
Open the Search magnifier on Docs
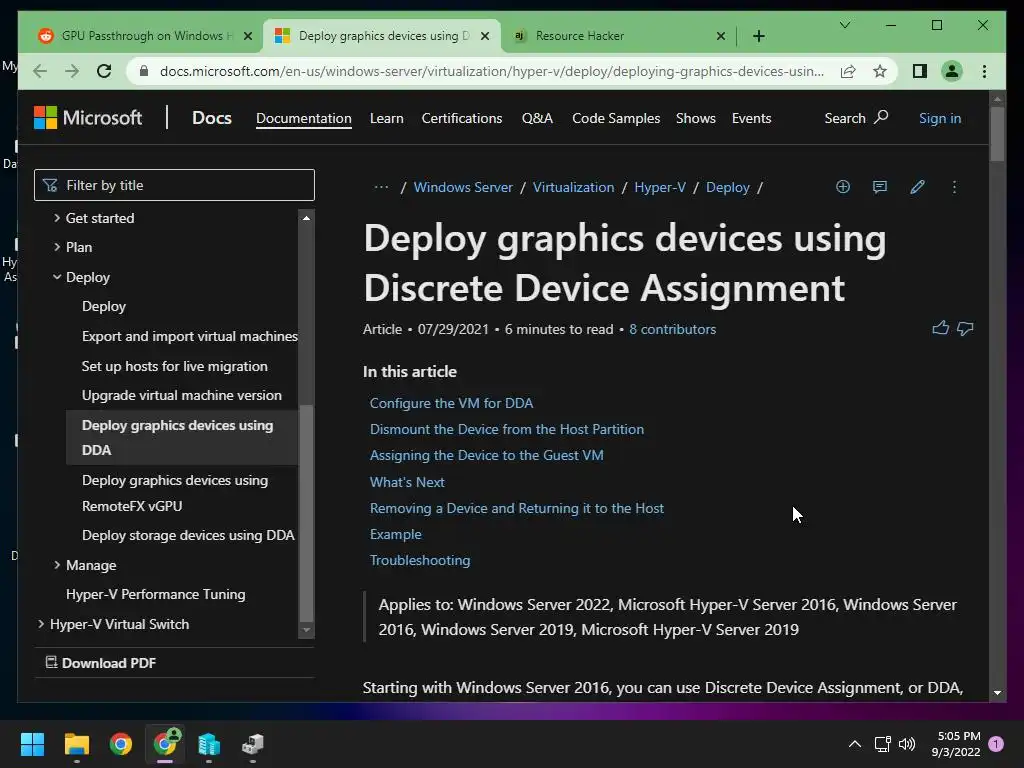click(881, 117)
